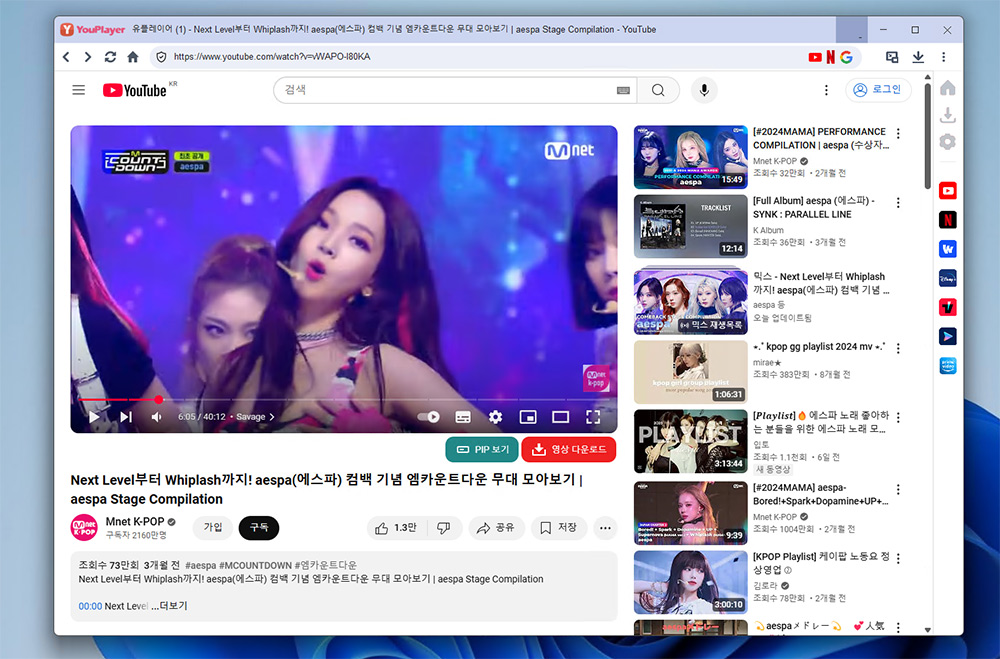Open options menu for SYNK : PARALLEL LINE video

click(898, 203)
